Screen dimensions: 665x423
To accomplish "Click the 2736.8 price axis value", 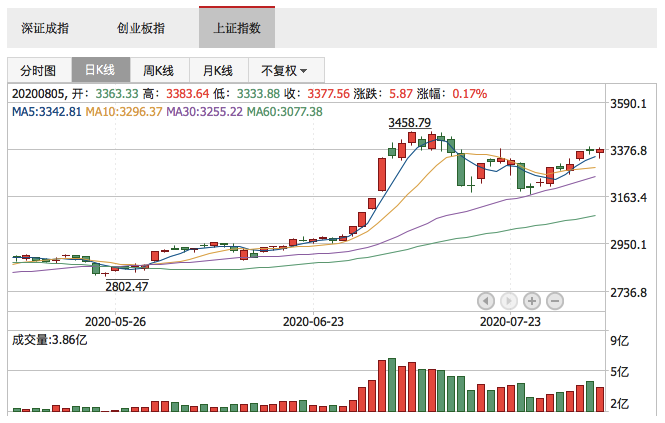I will click(628, 292).
